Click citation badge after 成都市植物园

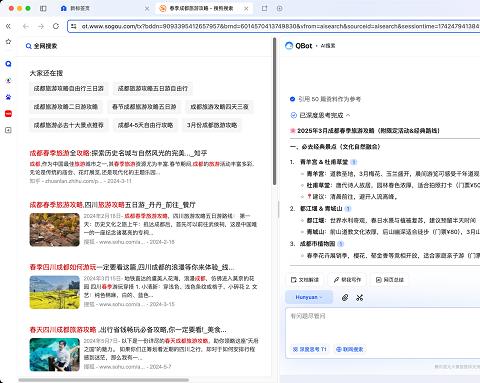coord(340,244)
